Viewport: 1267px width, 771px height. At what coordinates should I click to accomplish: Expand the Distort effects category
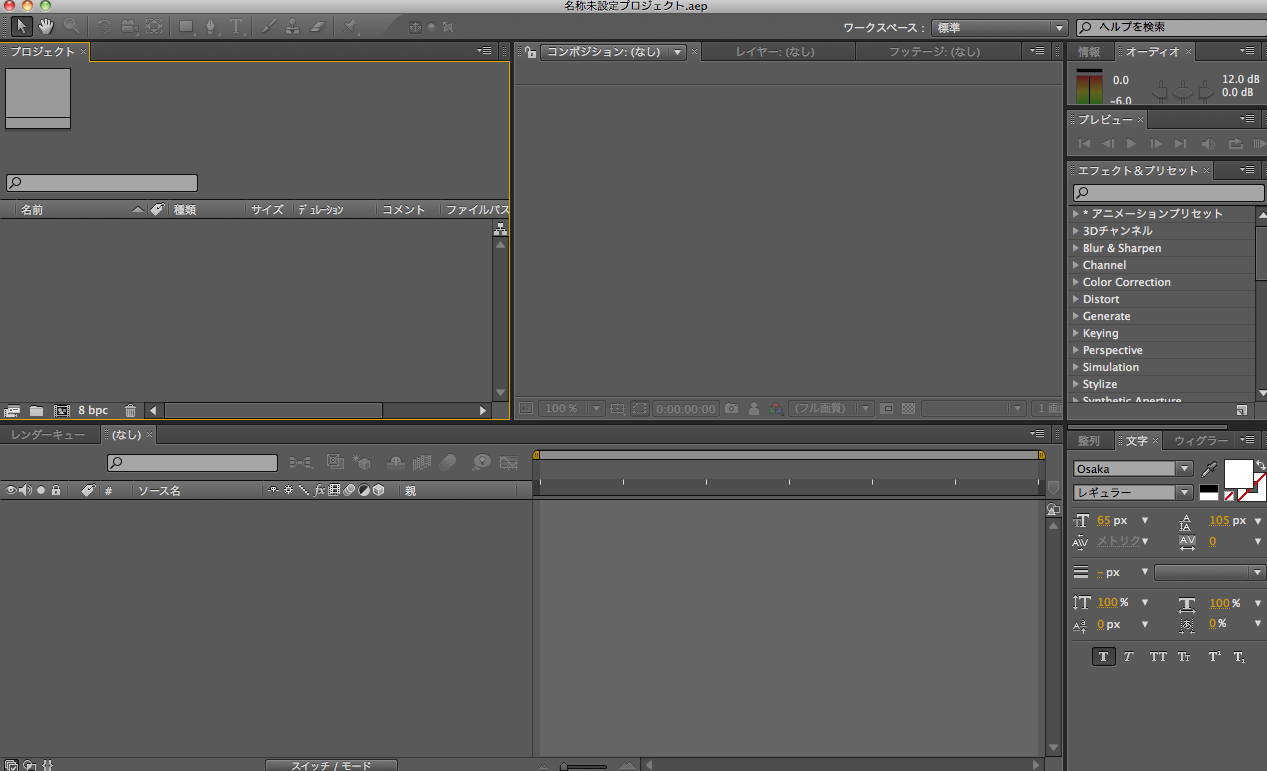click(1076, 299)
